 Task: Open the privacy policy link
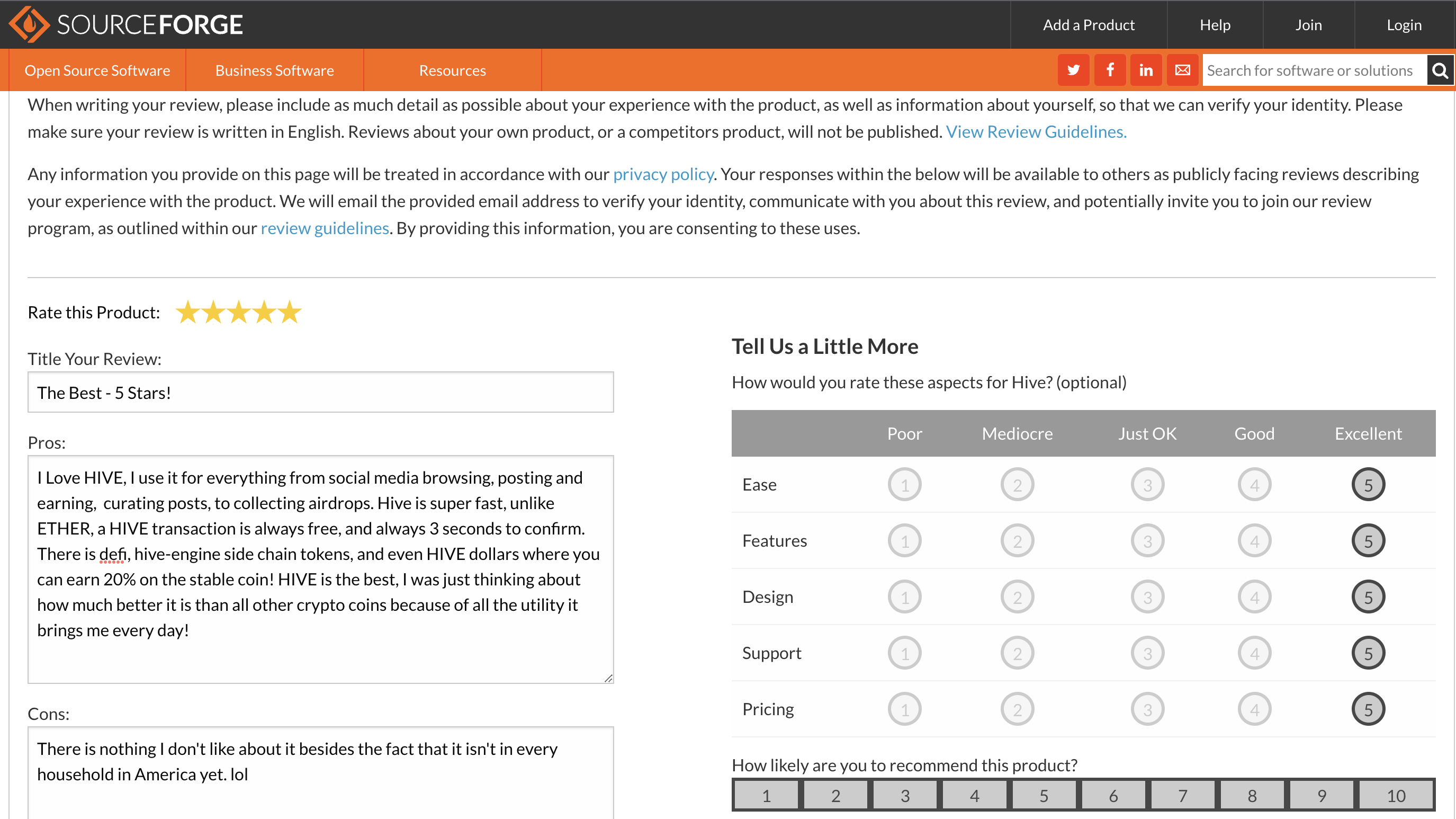663,174
